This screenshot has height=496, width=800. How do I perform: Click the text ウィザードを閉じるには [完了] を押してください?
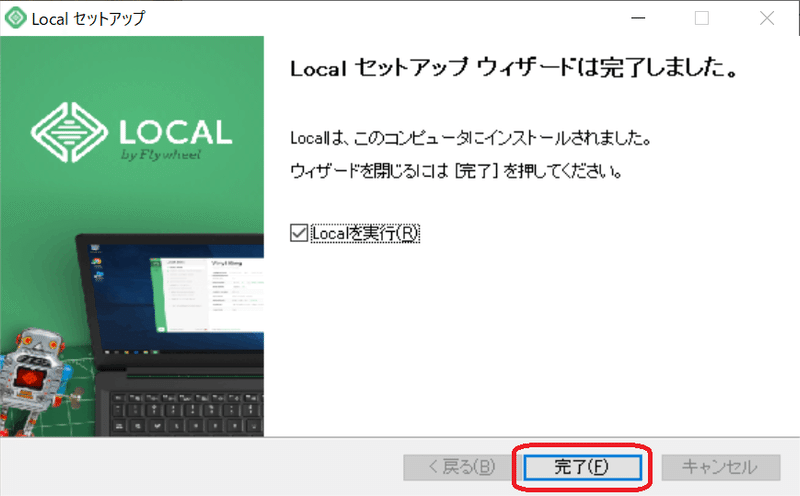coord(456,171)
